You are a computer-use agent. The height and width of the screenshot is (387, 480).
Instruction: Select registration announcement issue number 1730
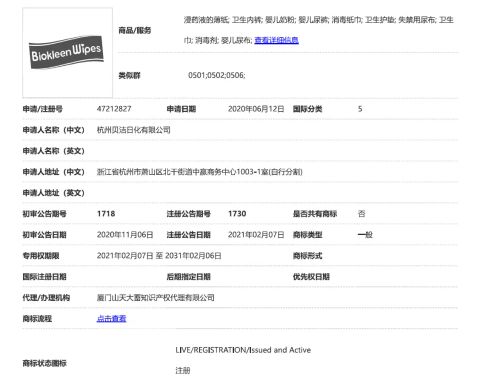pyautogui.click(x=237, y=214)
